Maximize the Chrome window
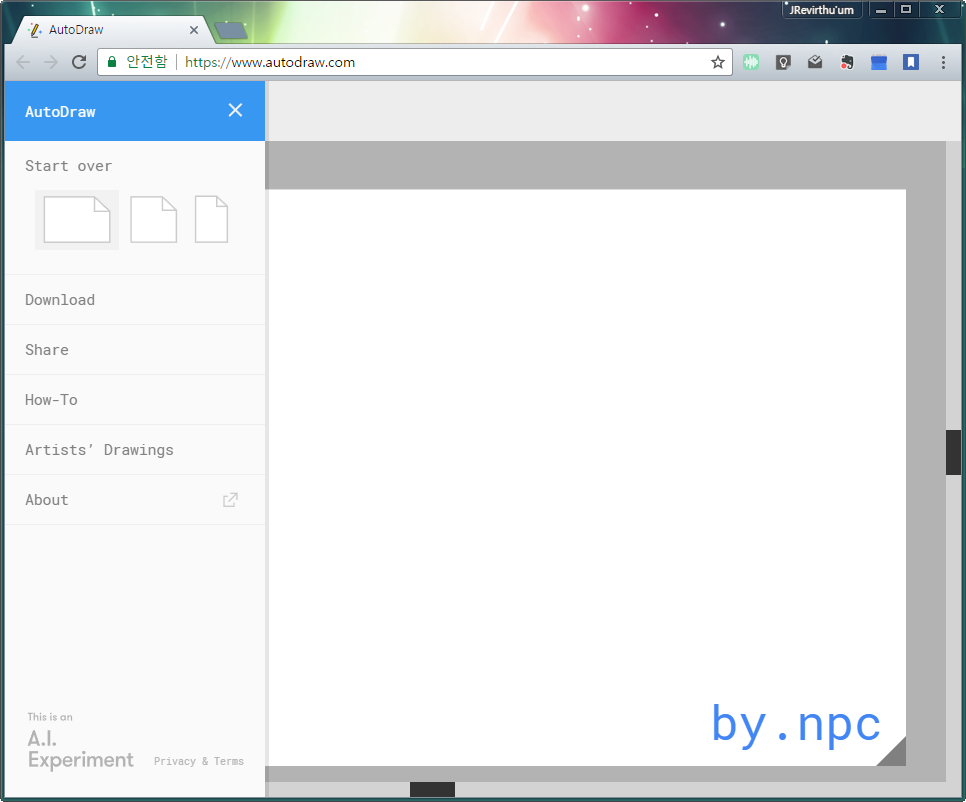966x802 pixels. coord(906,10)
